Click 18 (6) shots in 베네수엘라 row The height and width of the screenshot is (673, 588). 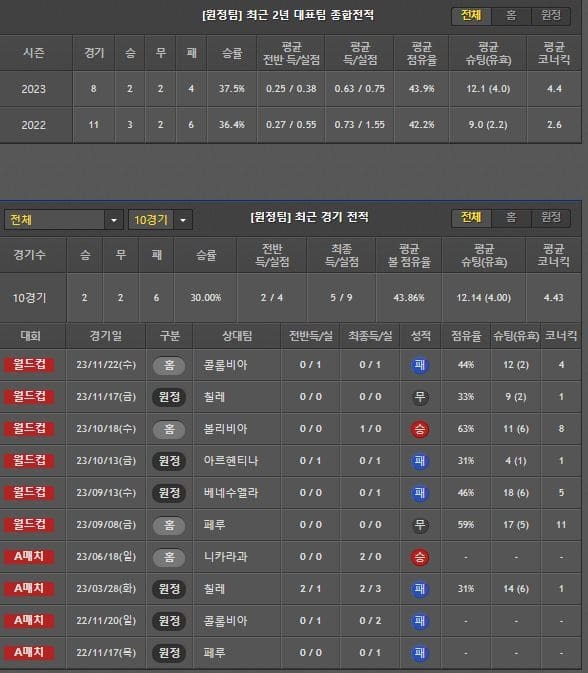tap(516, 493)
